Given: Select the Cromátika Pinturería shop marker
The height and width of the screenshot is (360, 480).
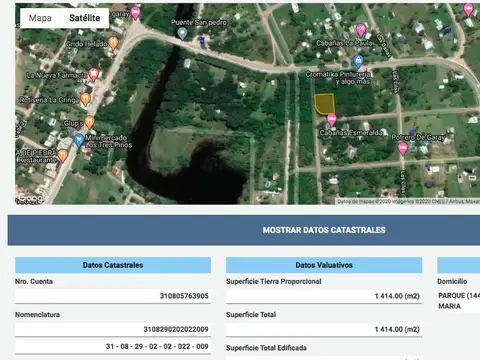Looking at the screenshot, I should coord(358,61).
